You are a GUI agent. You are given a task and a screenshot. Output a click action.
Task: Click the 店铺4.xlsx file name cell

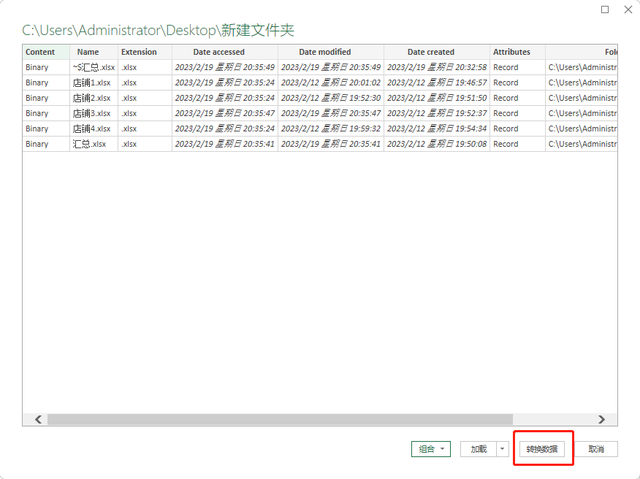(x=94, y=129)
